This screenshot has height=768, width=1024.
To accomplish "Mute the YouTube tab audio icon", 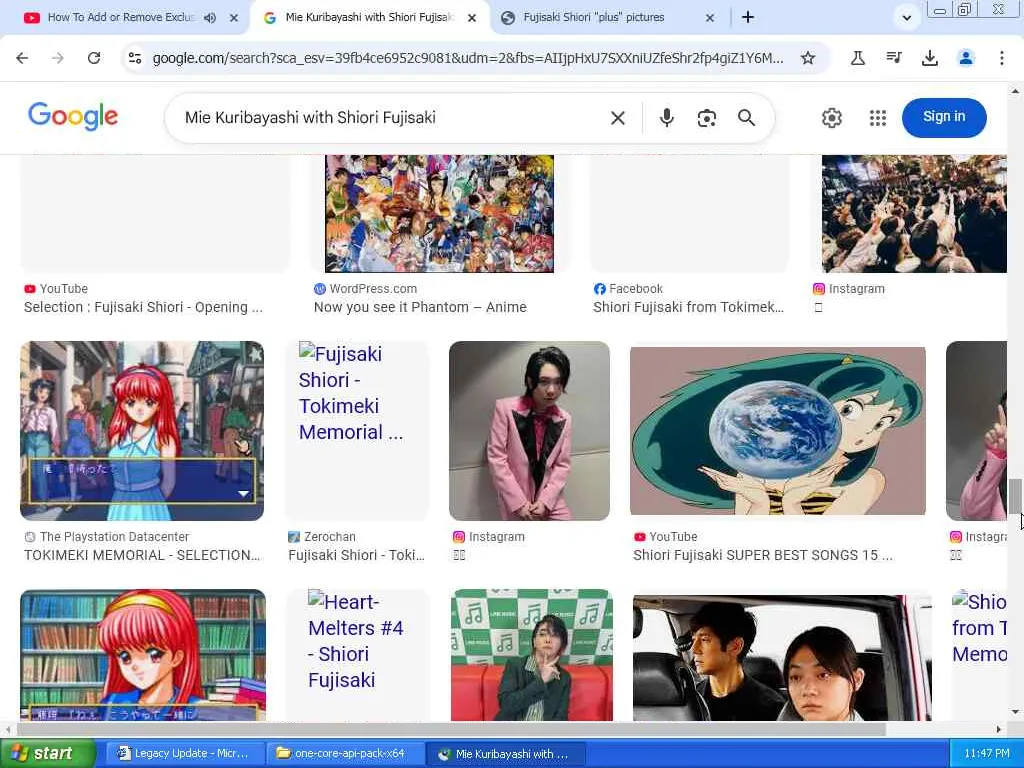I will tap(210, 18).
